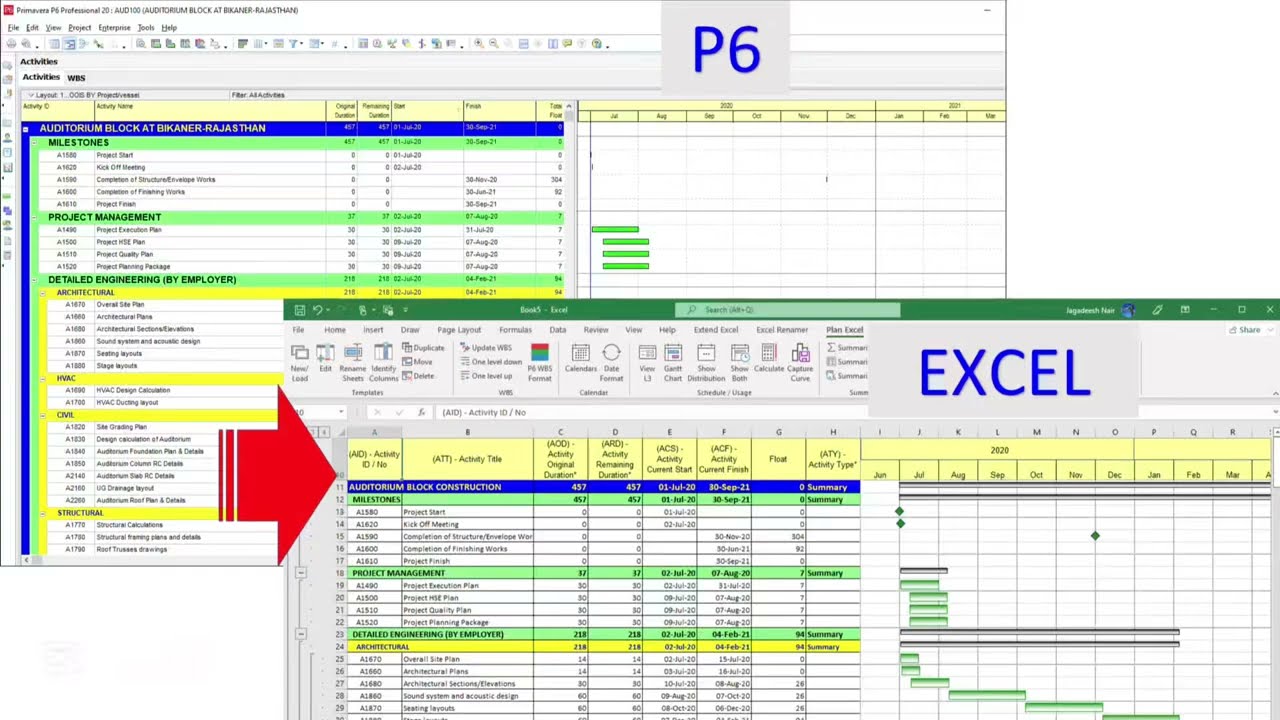This screenshot has width=1280, height=720.
Task: Collapse the PROJECT MANAGEMENT group in P6
Action: click(33, 217)
